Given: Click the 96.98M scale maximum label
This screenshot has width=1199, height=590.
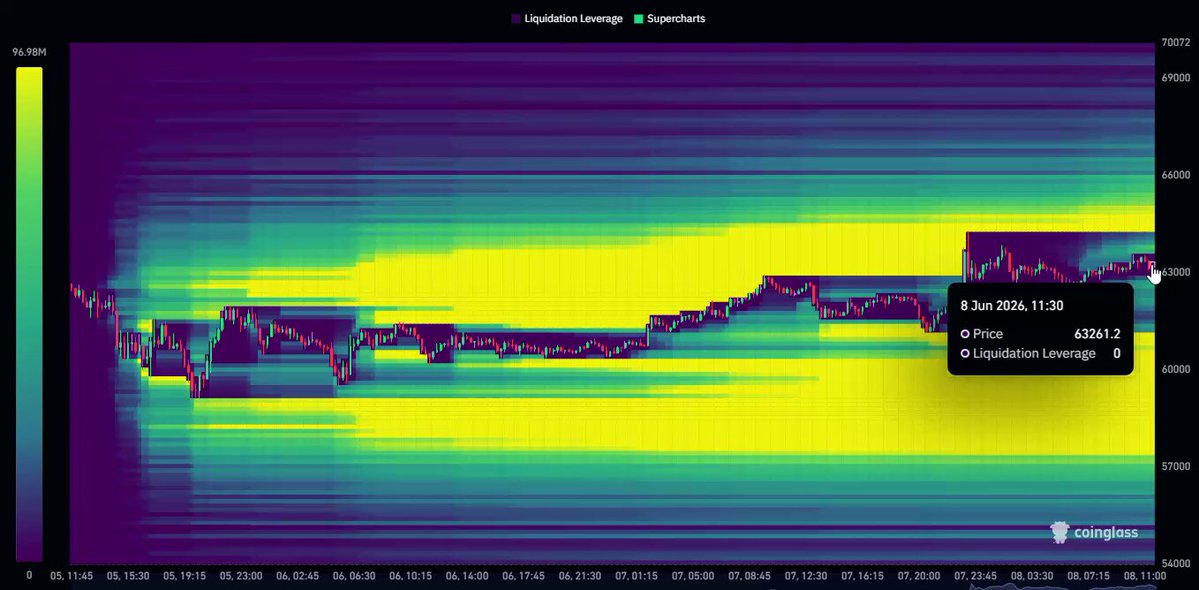Looking at the screenshot, I should pos(29,52).
